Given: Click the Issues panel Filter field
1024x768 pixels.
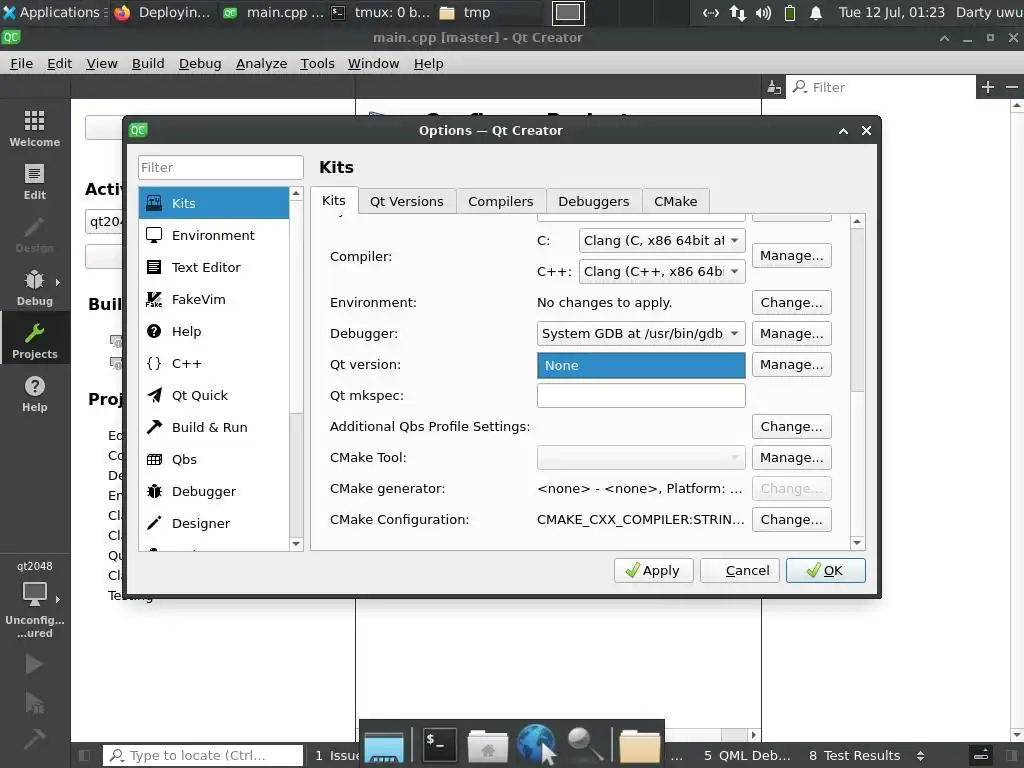Looking at the screenshot, I should (882, 87).
